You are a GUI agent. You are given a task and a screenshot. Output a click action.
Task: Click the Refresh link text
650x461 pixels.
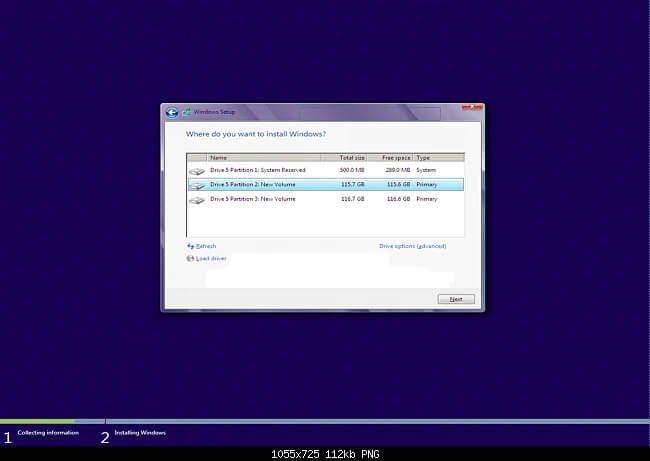[206, 246]
